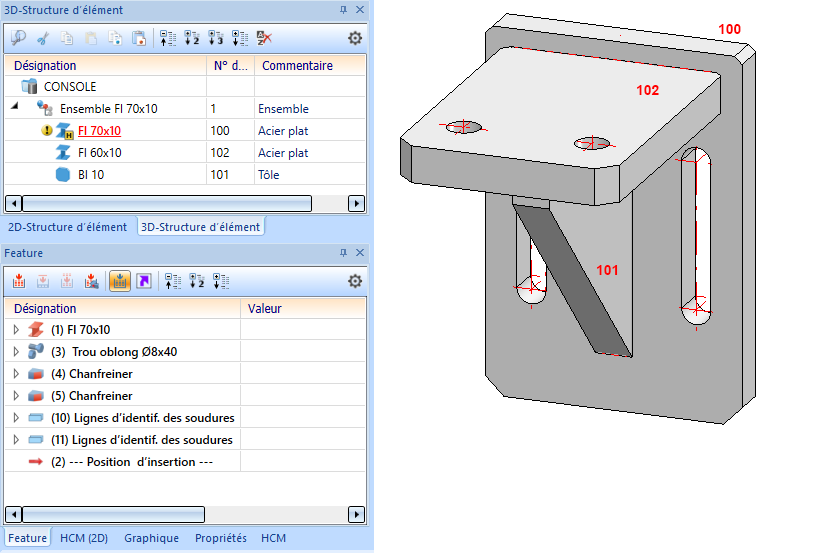The height and width of the screenshot is (553, 832).
Task: Expand (11) Lignes d'identif. des soudures
Action: point(16,439)
